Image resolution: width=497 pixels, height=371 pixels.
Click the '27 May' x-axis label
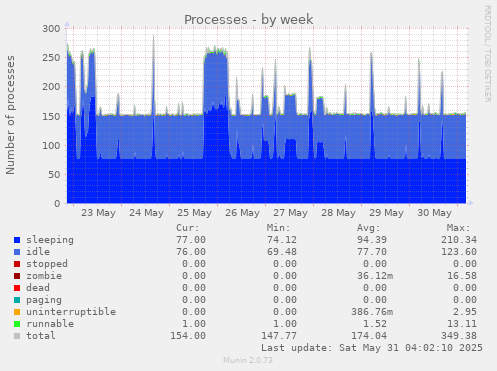290,213
